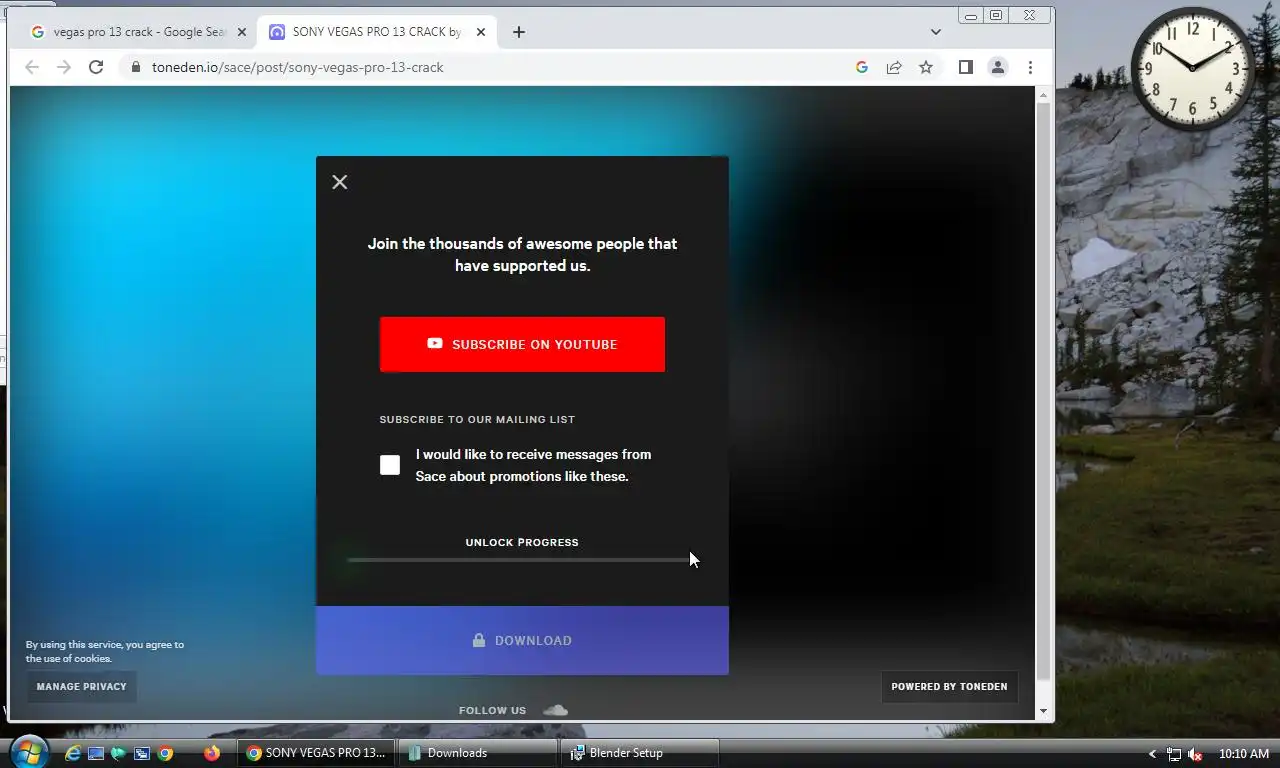Open the Downloads taskbar window

[x=478, y=753]
